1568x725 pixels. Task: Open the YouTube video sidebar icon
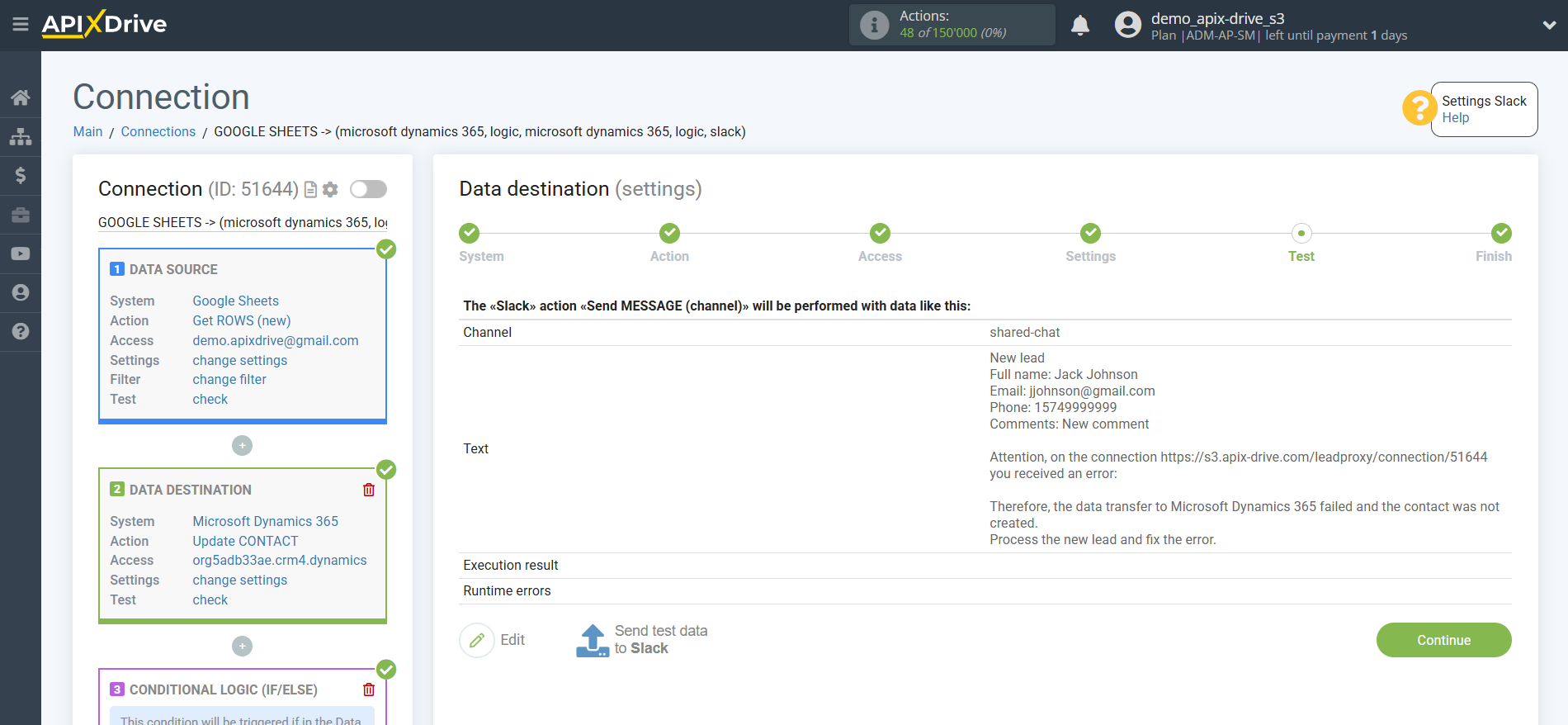(21, 254)
